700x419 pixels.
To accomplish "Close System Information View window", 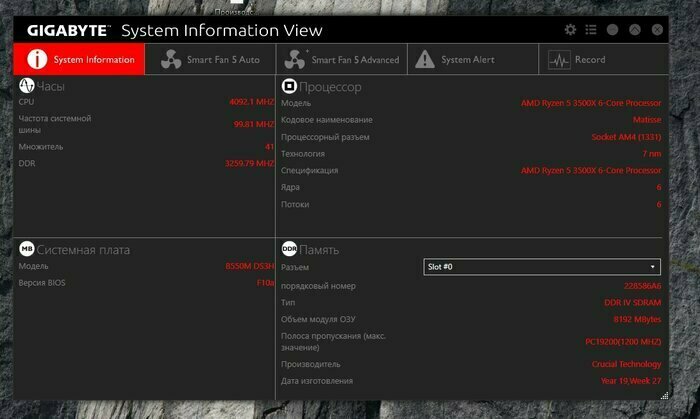I will point(657,29).
